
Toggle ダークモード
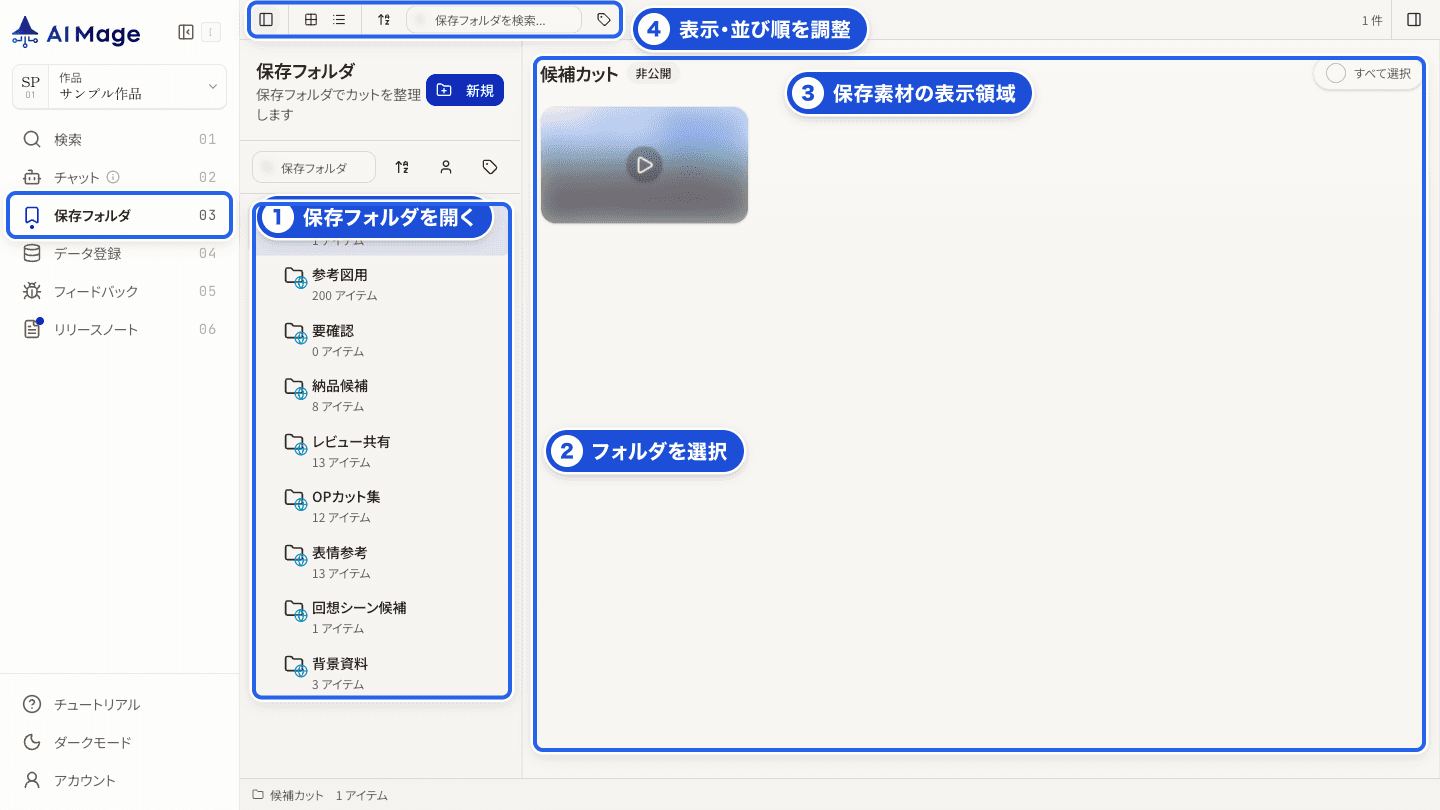[x=119, y=742]
